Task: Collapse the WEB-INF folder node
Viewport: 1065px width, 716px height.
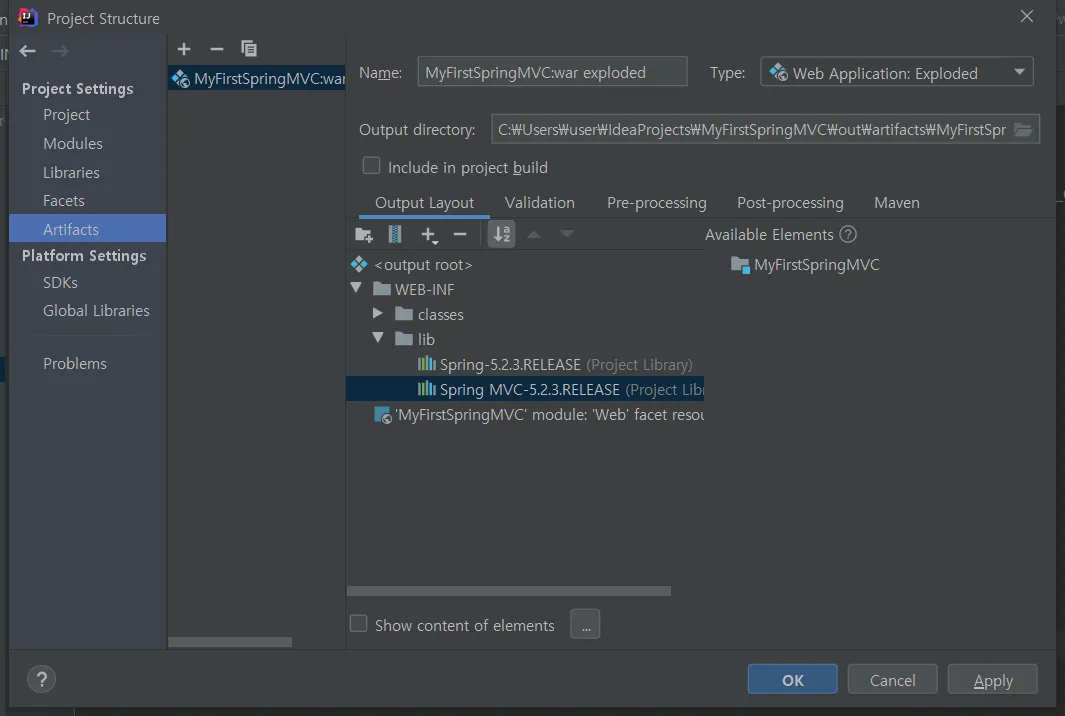Action: point(356,289)
